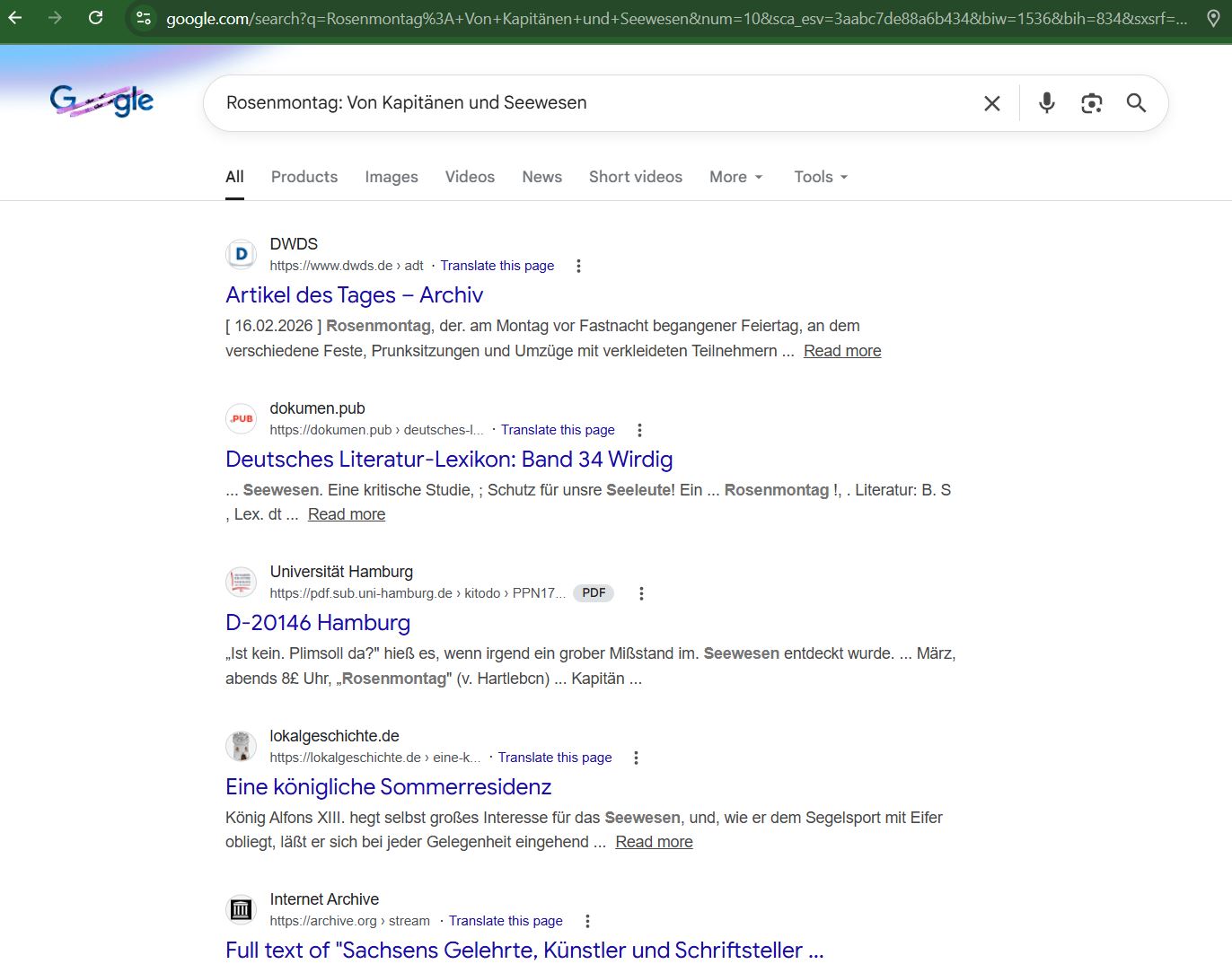This screenshot has width=1232, height=964.
Task: Reload the current page
Action: tap(95, 18)
